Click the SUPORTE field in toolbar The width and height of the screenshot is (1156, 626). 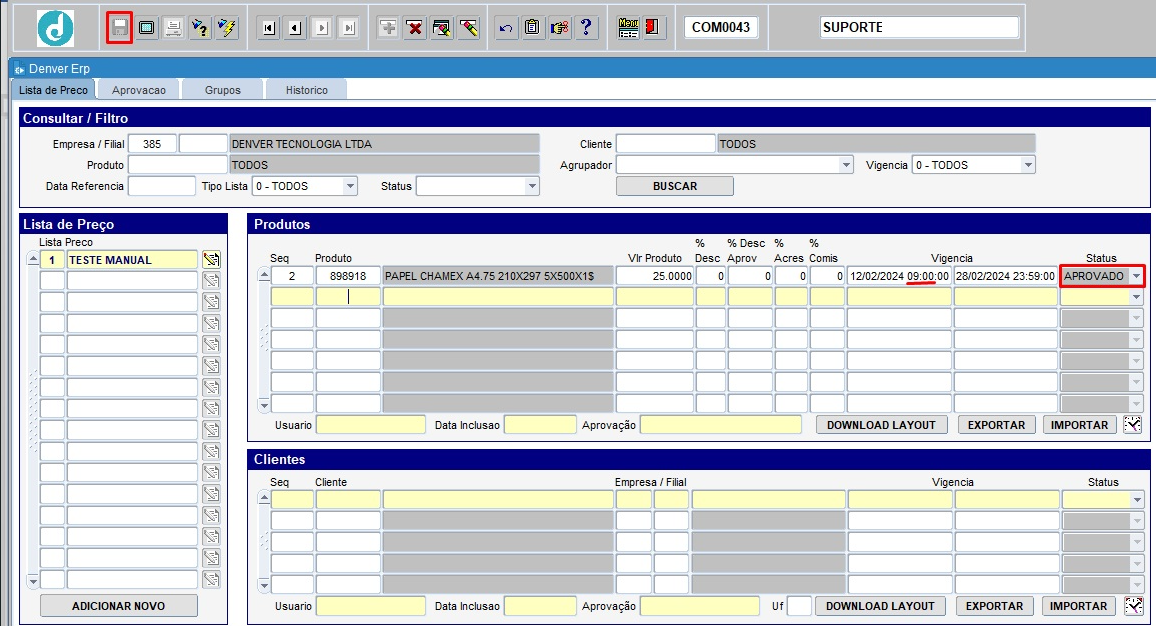919,27
